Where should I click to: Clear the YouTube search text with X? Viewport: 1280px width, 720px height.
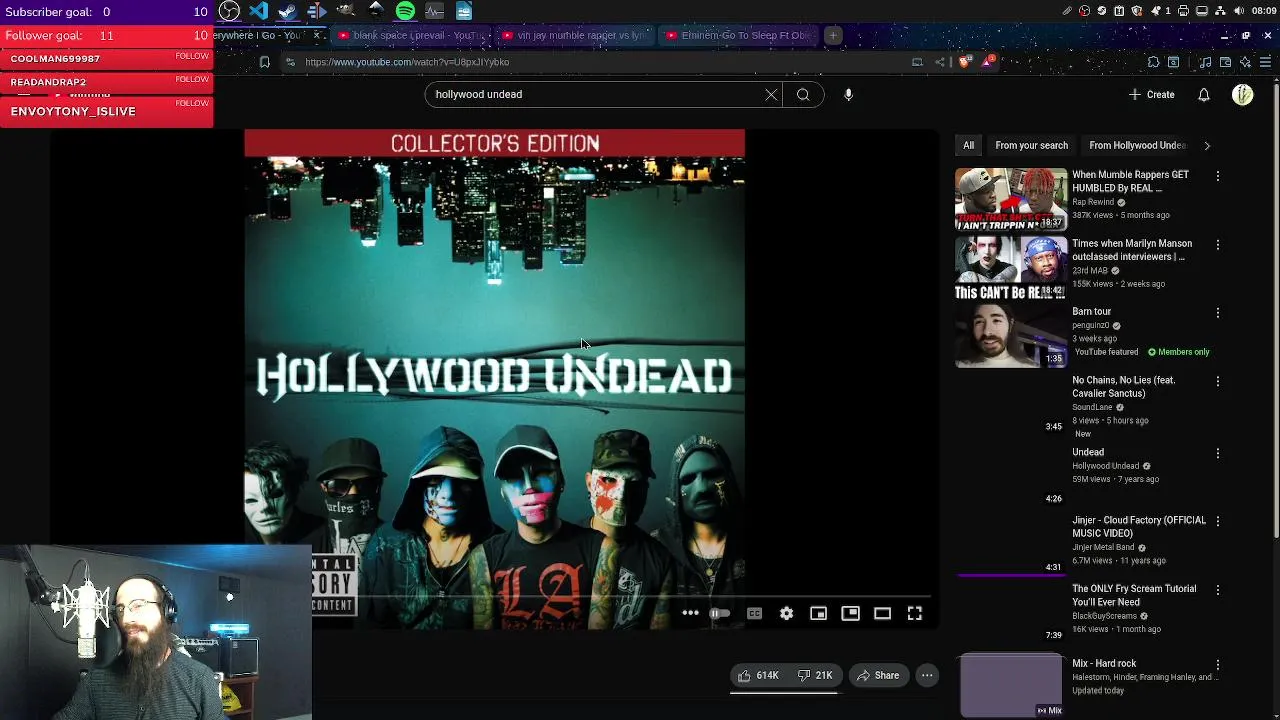pyautogui.click(x=771, y=95)
